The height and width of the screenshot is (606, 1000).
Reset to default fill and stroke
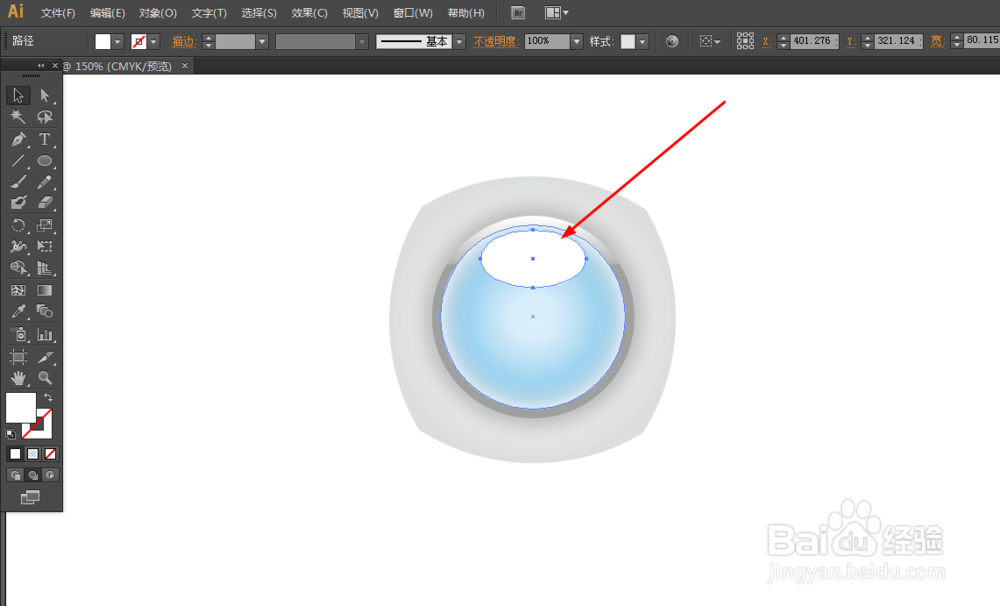point(10,434)
